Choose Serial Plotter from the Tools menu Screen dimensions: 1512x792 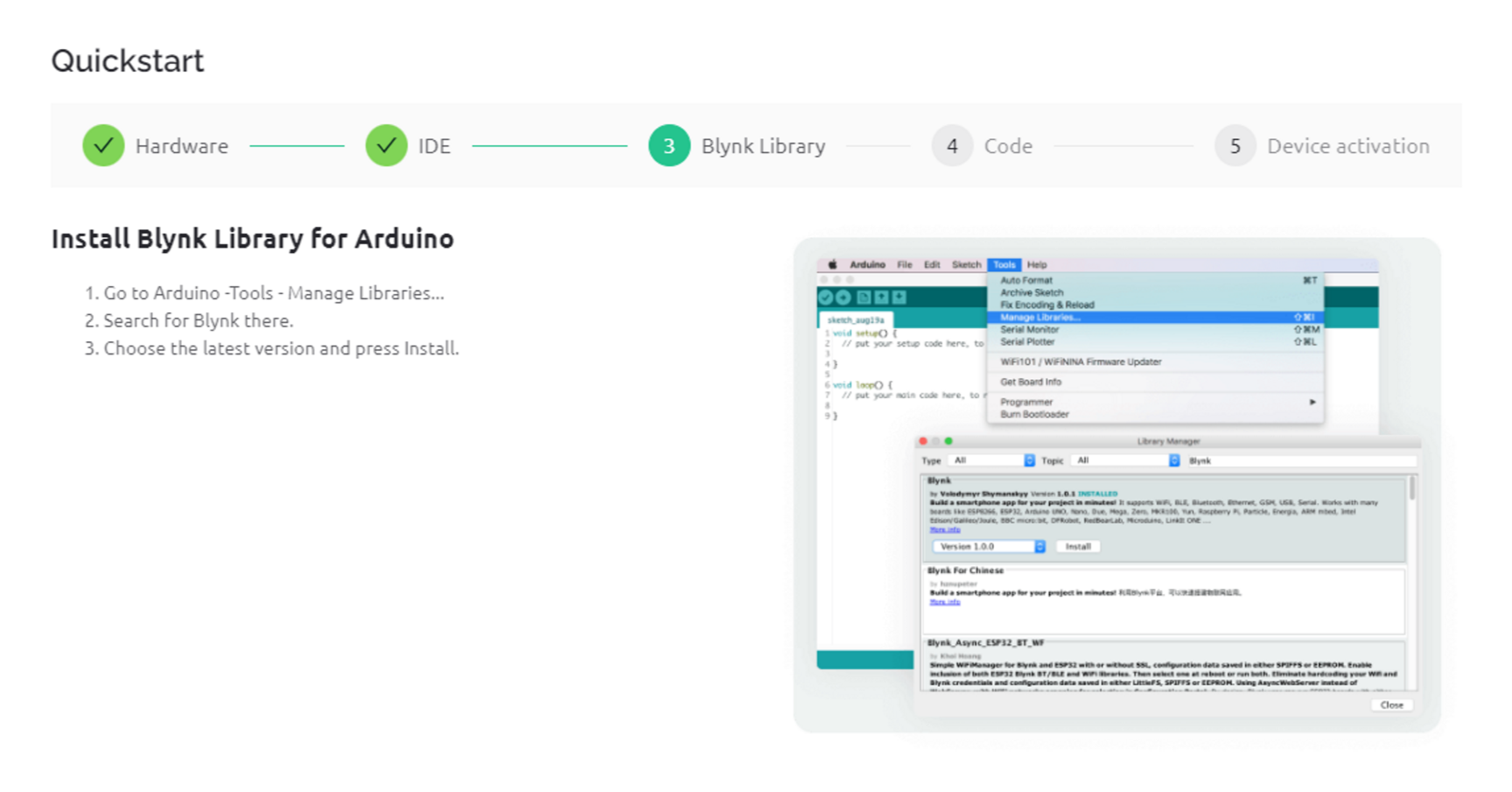pyautogui.click(x=1155, y=342)
